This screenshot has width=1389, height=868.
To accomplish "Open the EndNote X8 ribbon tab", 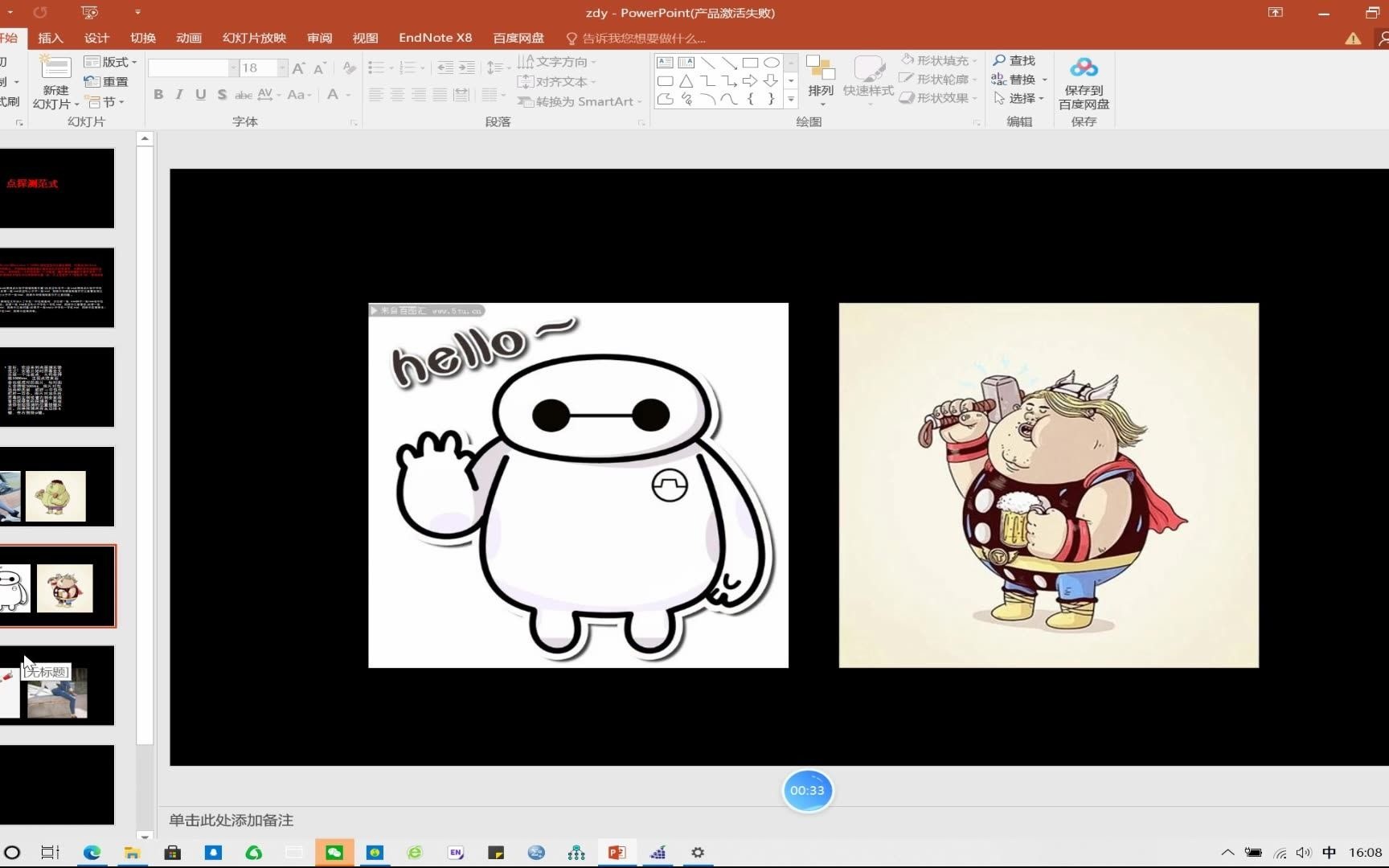I will pyautogui.click(x=436, y=38).
